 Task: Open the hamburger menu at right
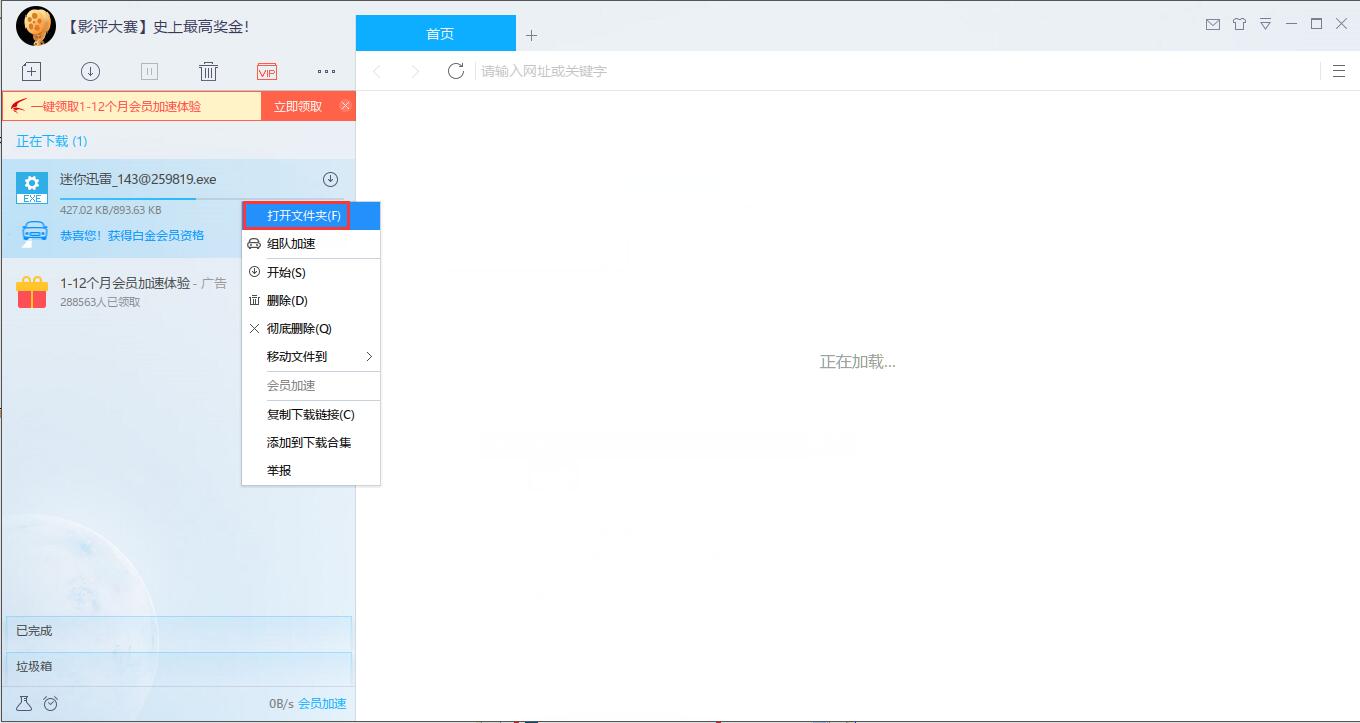click(x=1339, y=71)
